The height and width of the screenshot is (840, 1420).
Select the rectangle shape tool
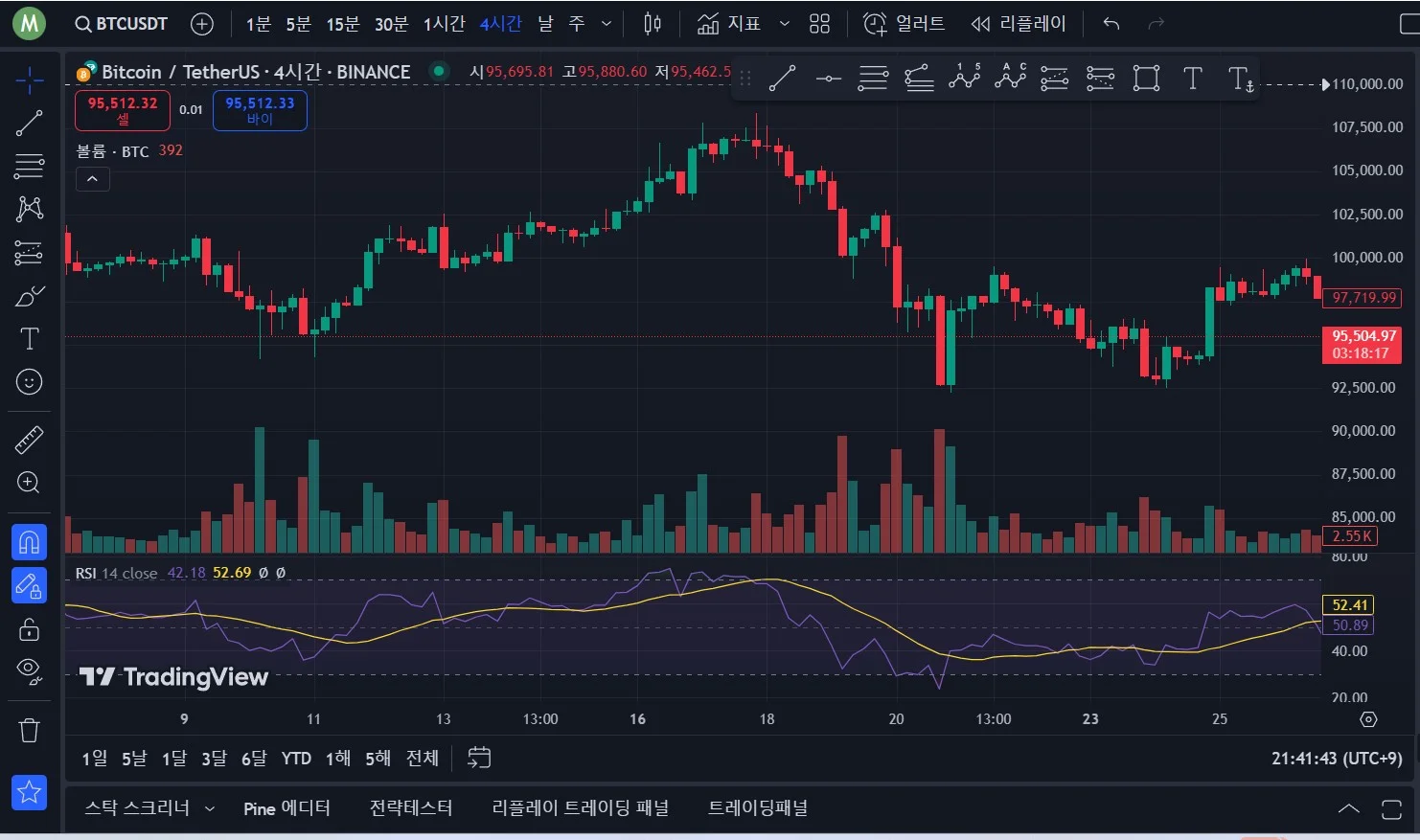coord(1146,79)
